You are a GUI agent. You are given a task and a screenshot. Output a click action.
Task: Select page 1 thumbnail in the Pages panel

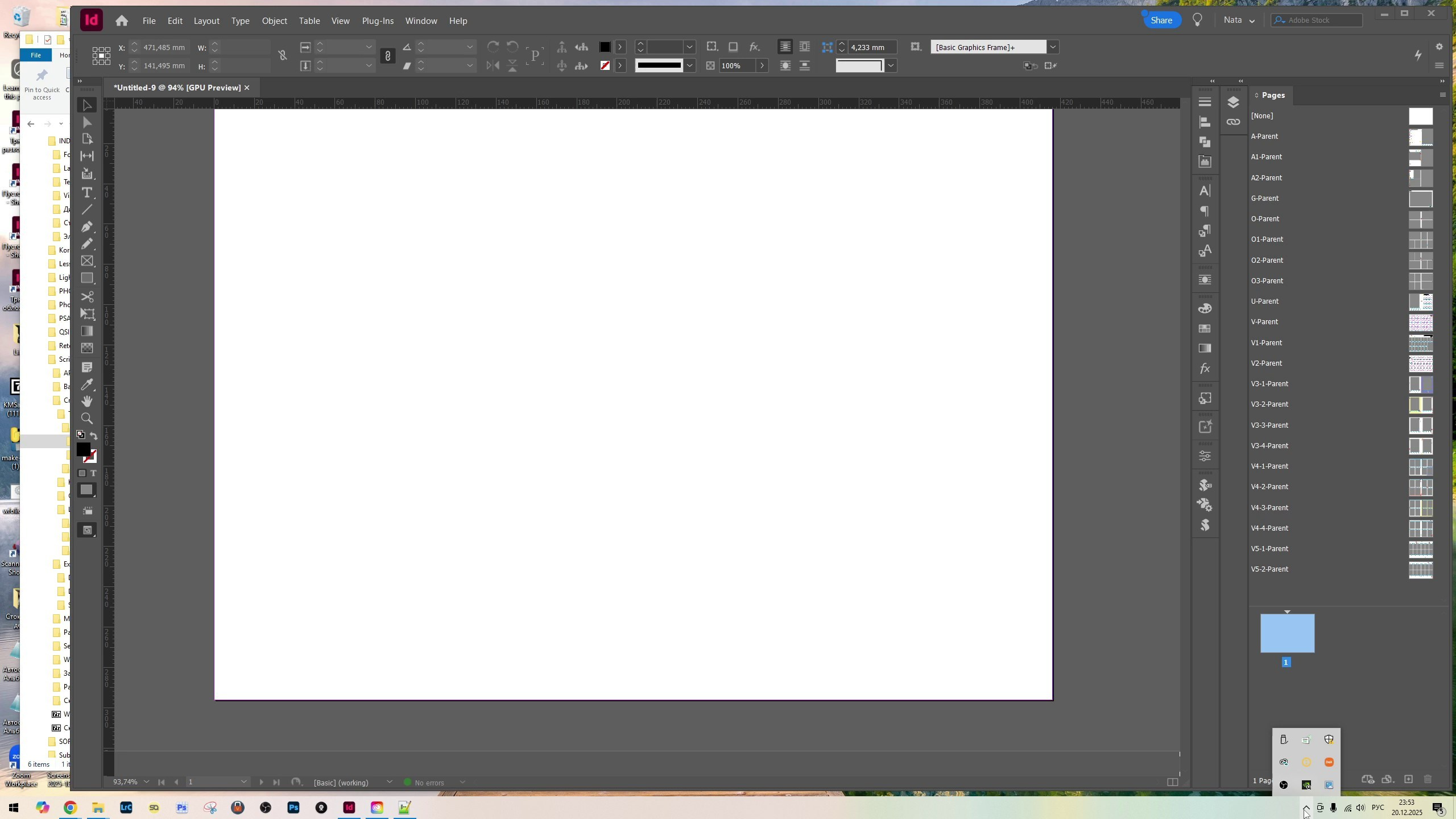pos(1287,633)
